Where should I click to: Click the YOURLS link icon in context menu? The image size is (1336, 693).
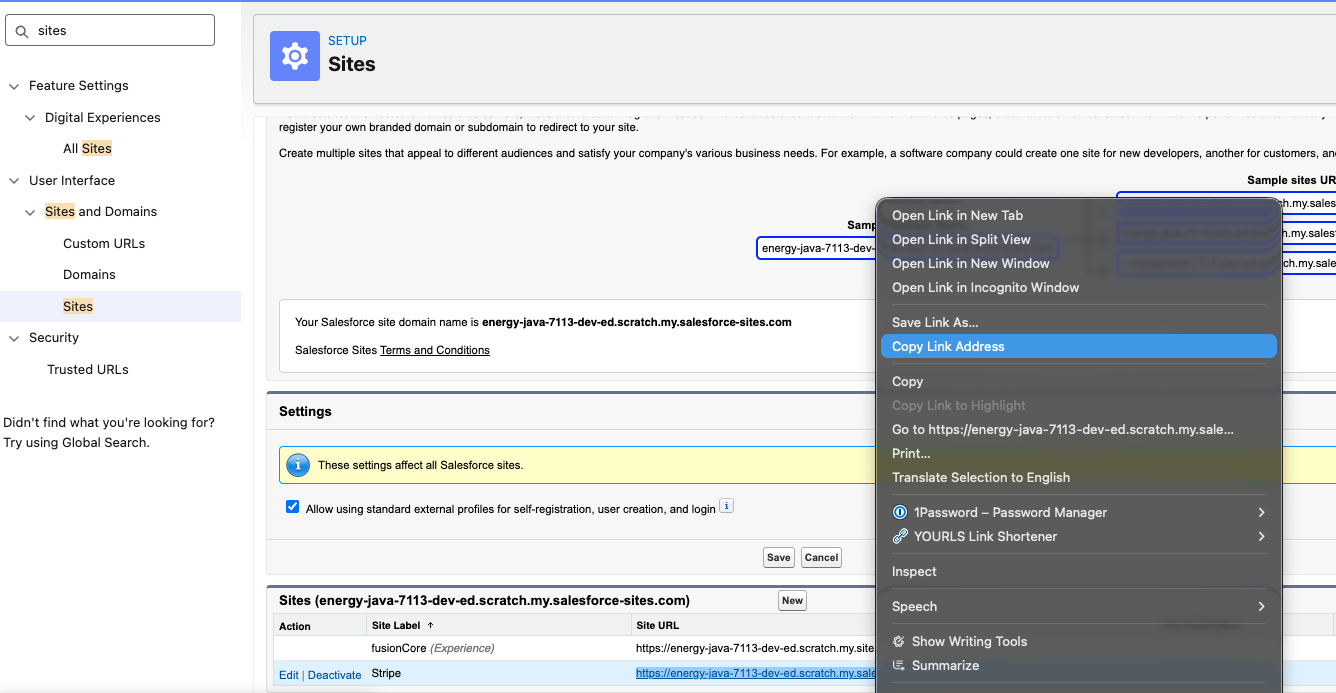(x=900, y=536)
